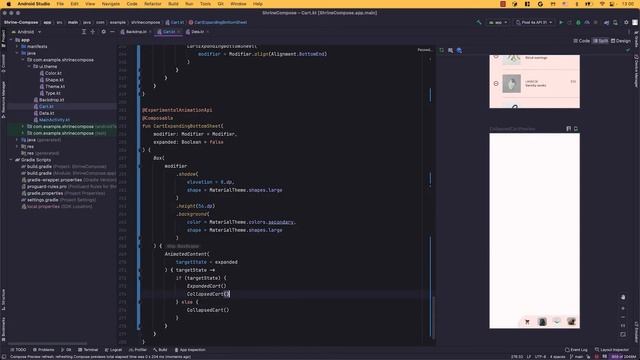Screen dimensions: 640x360
Task: Collapse the ui.theme package
Action: (x=29, y=67)
